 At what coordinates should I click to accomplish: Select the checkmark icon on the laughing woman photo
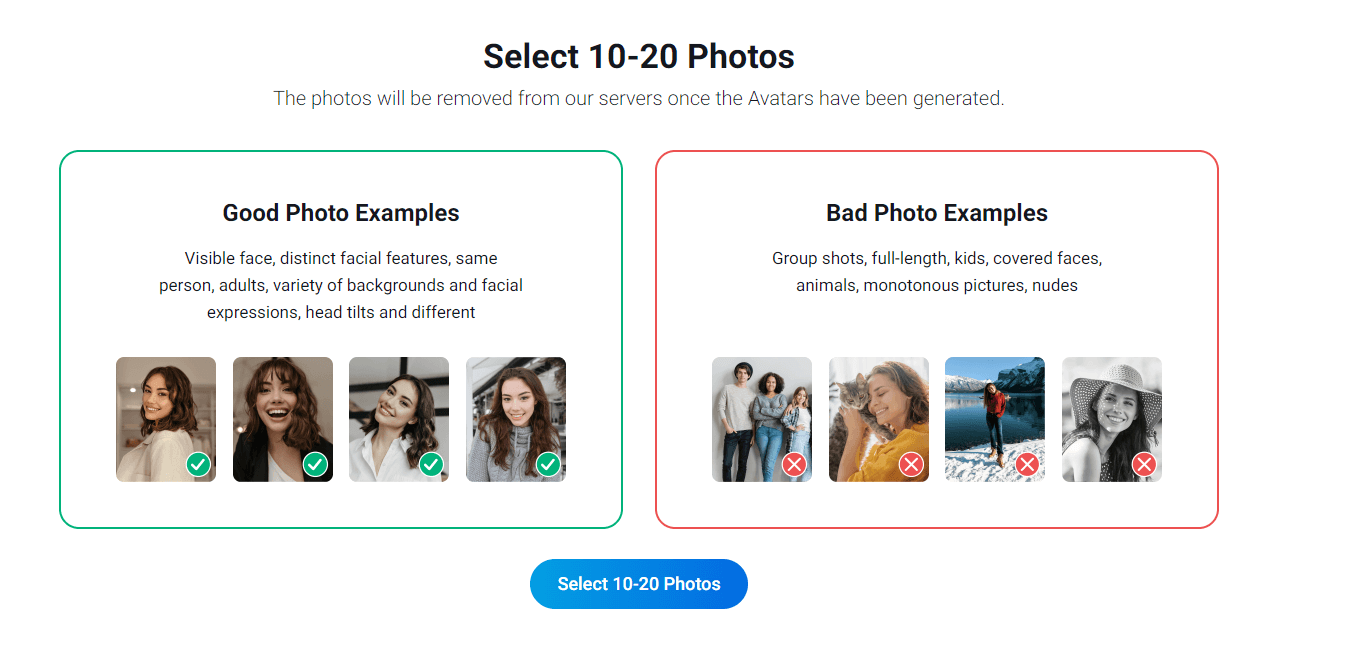pos(315,464)
